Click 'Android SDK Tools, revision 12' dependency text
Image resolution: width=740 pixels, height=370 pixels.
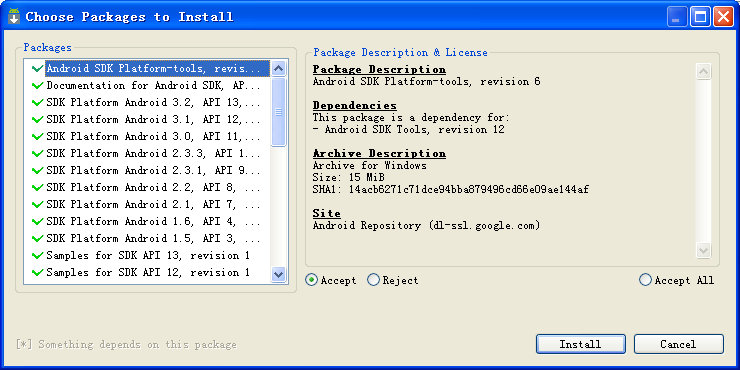(414, 129)
